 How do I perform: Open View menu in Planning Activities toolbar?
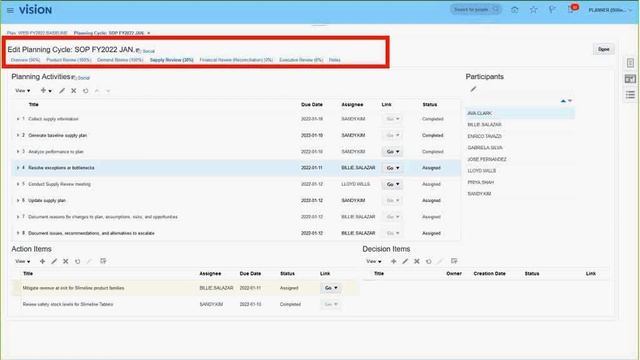(x=22, y=91)
